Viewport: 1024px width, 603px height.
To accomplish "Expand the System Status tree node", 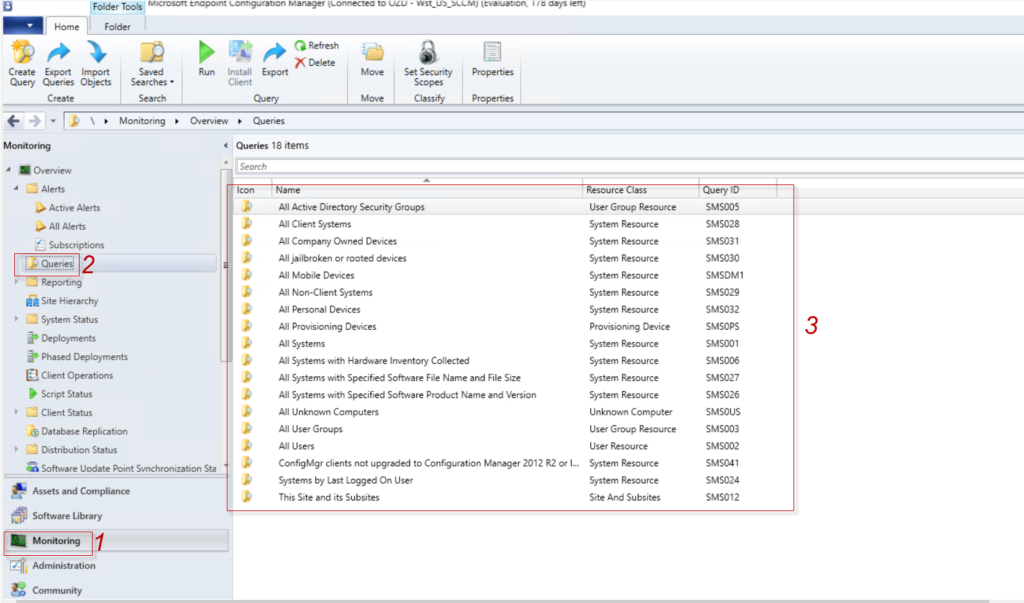I will click(16, 319).
